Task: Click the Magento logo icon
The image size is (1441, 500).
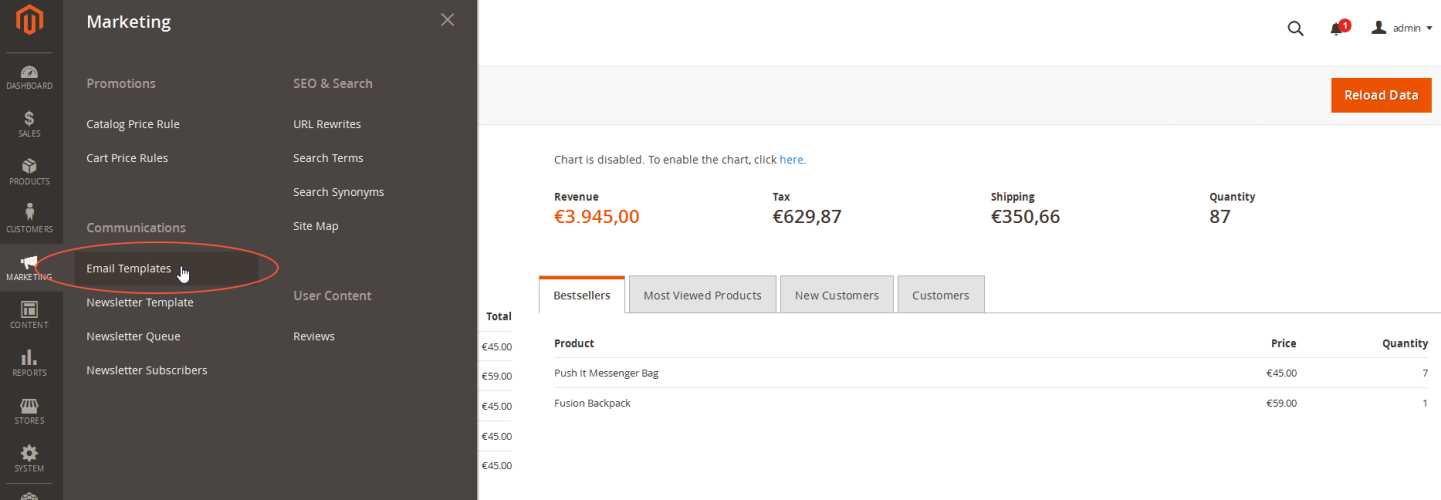Action: (x=30, y=20)
